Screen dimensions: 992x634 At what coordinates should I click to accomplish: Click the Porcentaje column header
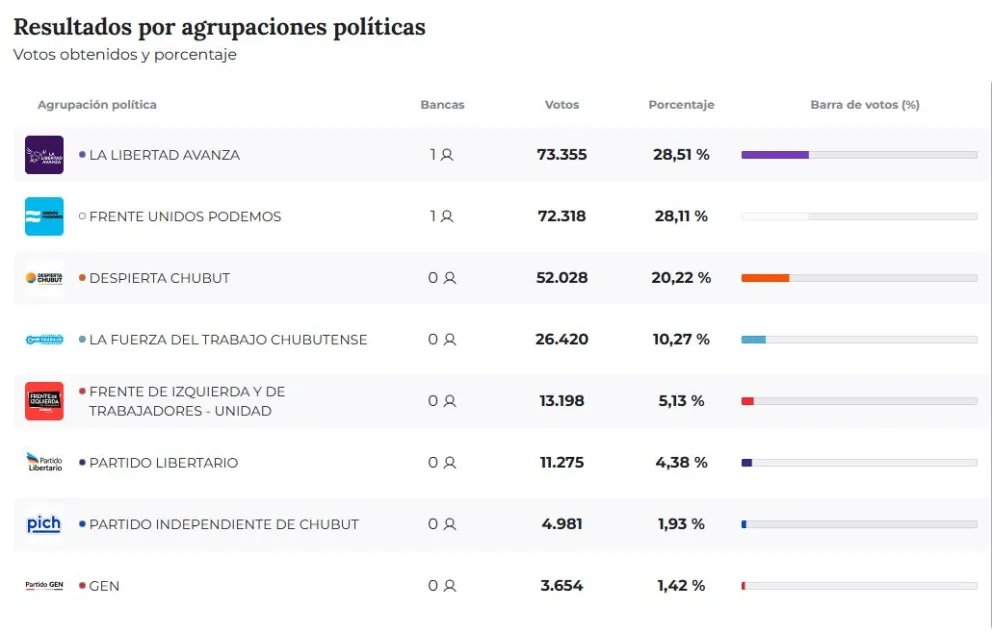point(681,105)
